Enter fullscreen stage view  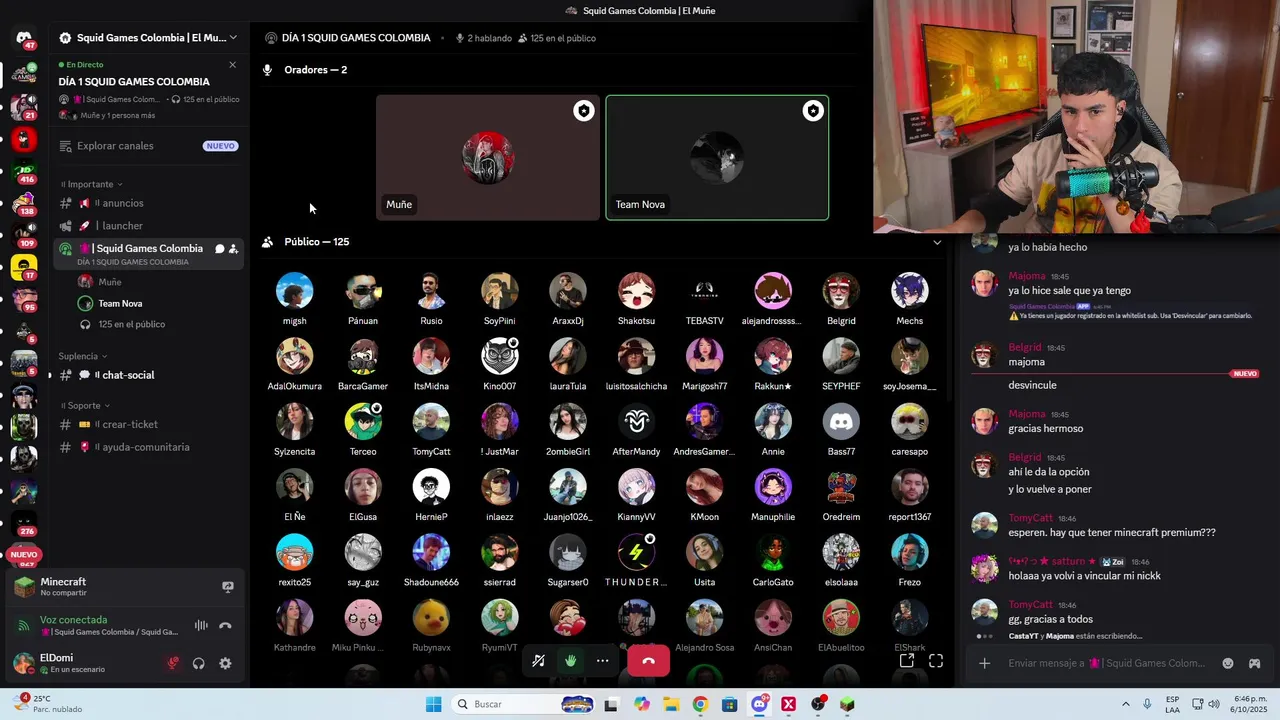936,661
